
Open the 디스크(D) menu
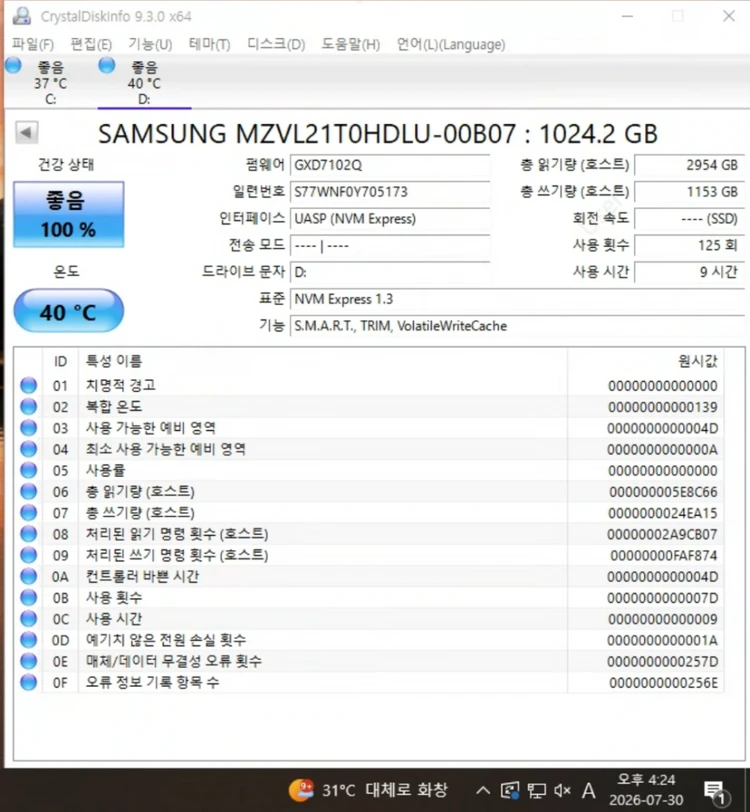point(276,45)
